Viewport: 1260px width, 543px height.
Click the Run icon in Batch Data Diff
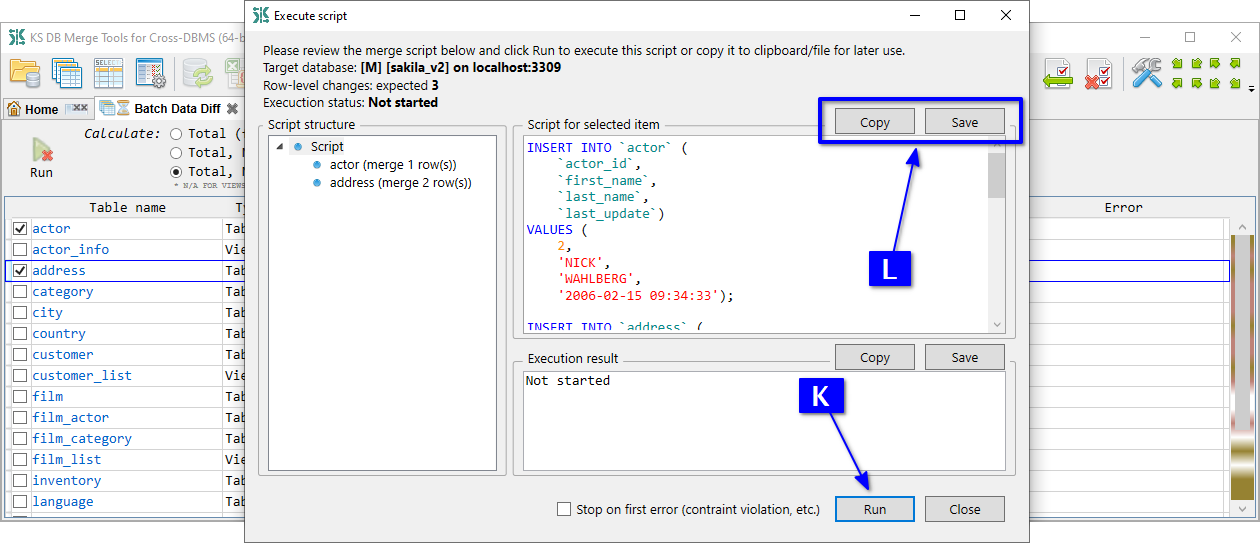(x=41, y=157)
